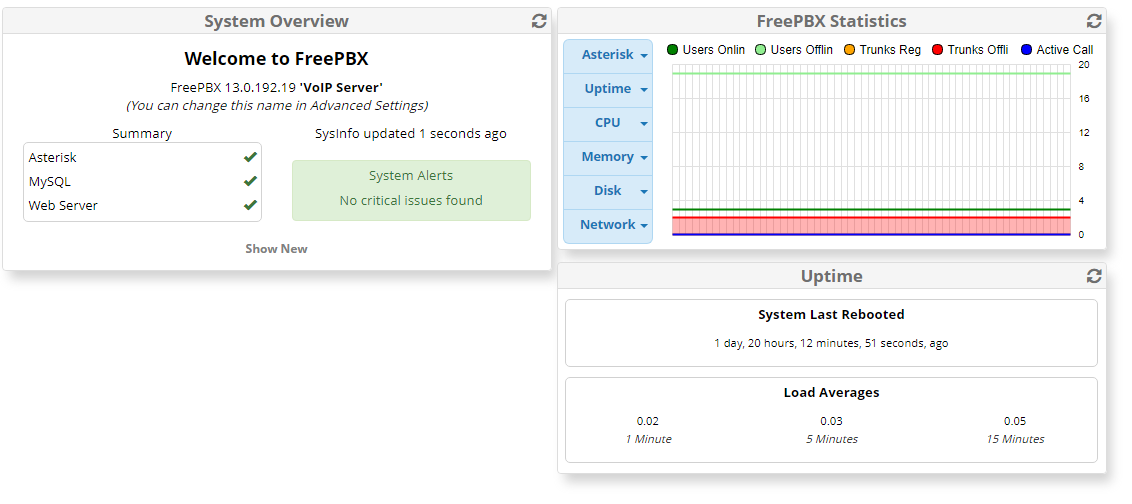Screen dimensions: 1132x504
Task: Toggle the Users Offline legend entry
Action: 794,50
